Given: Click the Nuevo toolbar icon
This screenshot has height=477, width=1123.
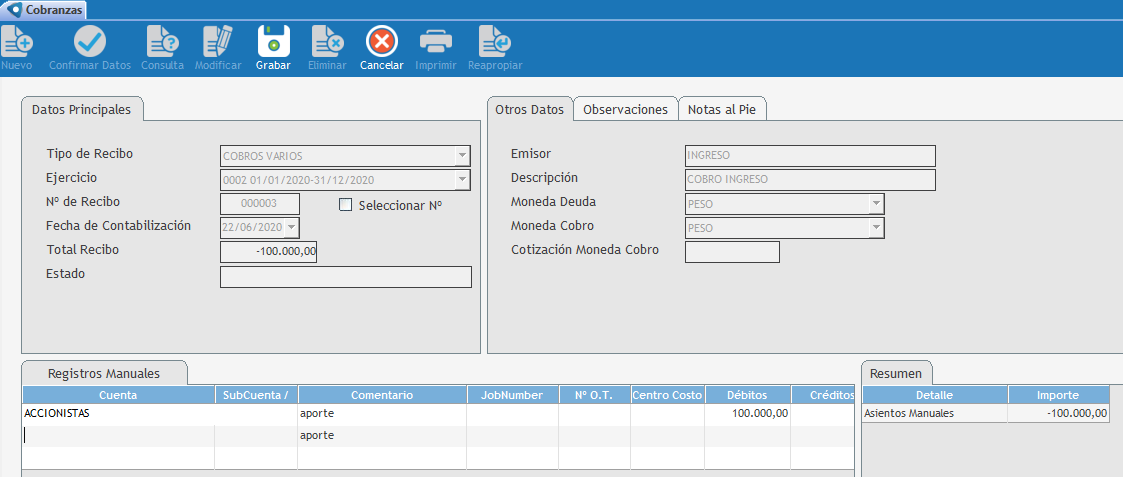Looking at the screenshot, I should 17,41.
